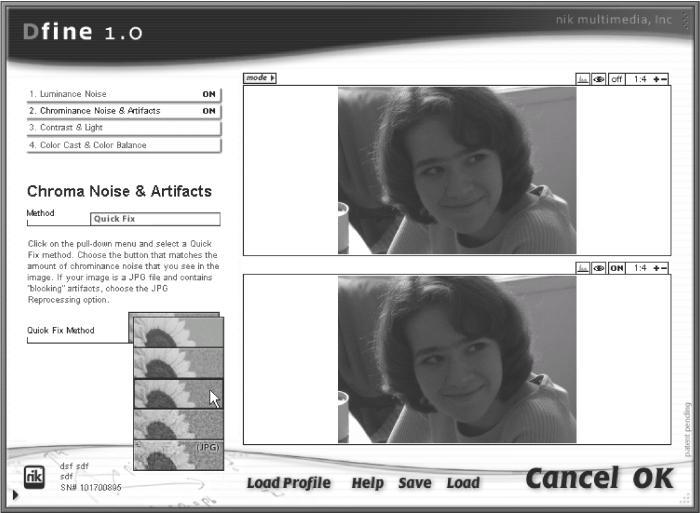Click Load Profile
The image size is (700, 513).
pos(289,483)
